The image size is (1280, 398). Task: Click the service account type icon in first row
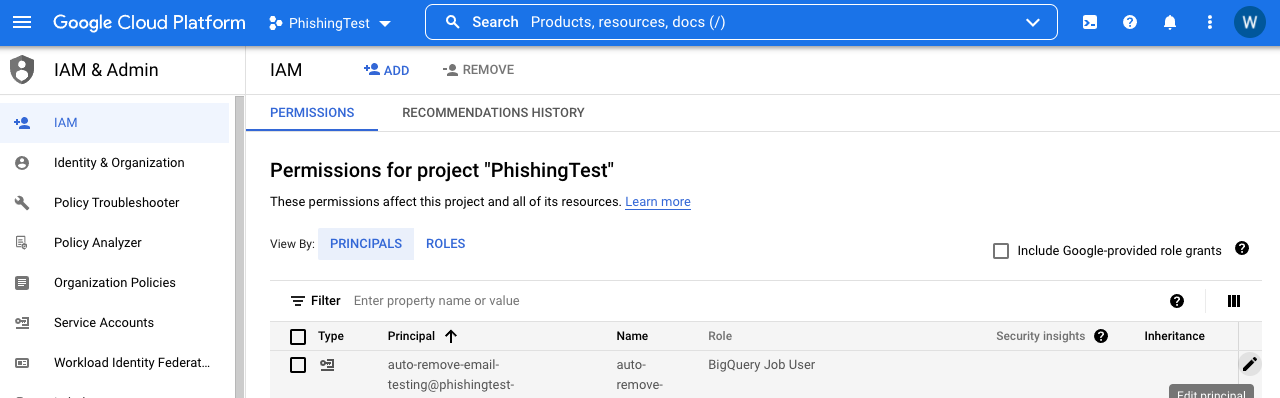(x=327, y=365)
